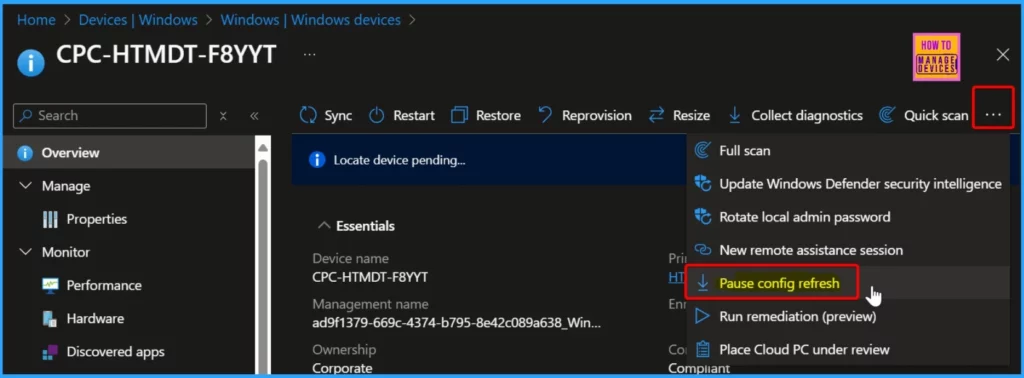Click the remote assistance link icon
Image resolution: width=1024 pixels, height=378 pixels.
(703, 250)
